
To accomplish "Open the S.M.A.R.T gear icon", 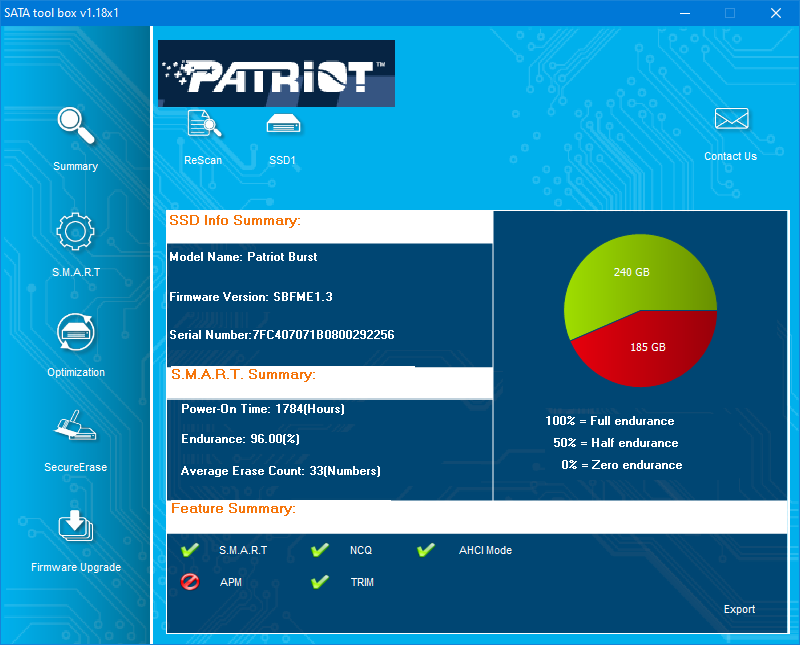I will click(x=76, y=231).
